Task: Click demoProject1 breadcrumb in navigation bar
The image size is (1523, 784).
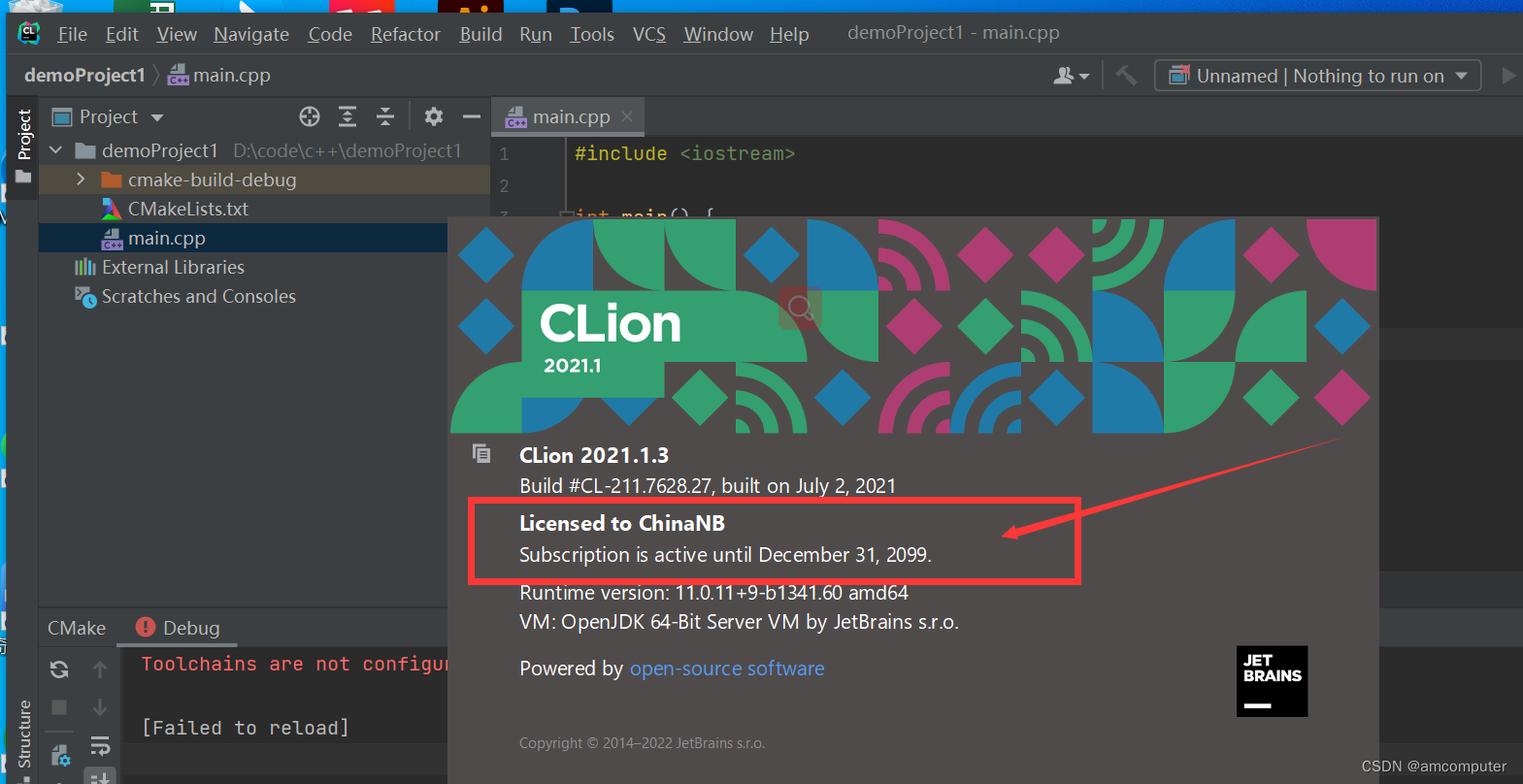Action: [x=84, y=75]
